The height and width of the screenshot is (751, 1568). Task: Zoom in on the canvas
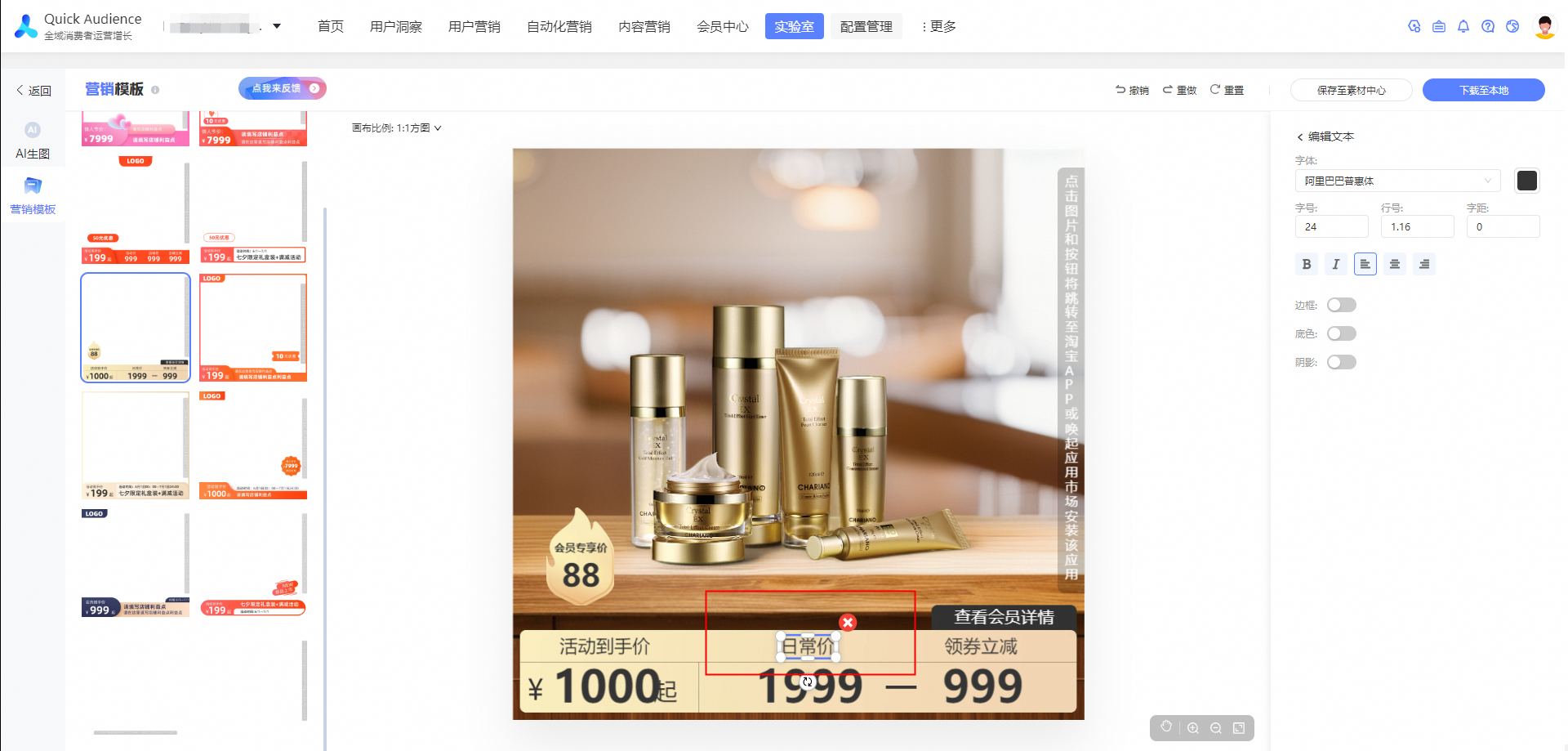1193,728
